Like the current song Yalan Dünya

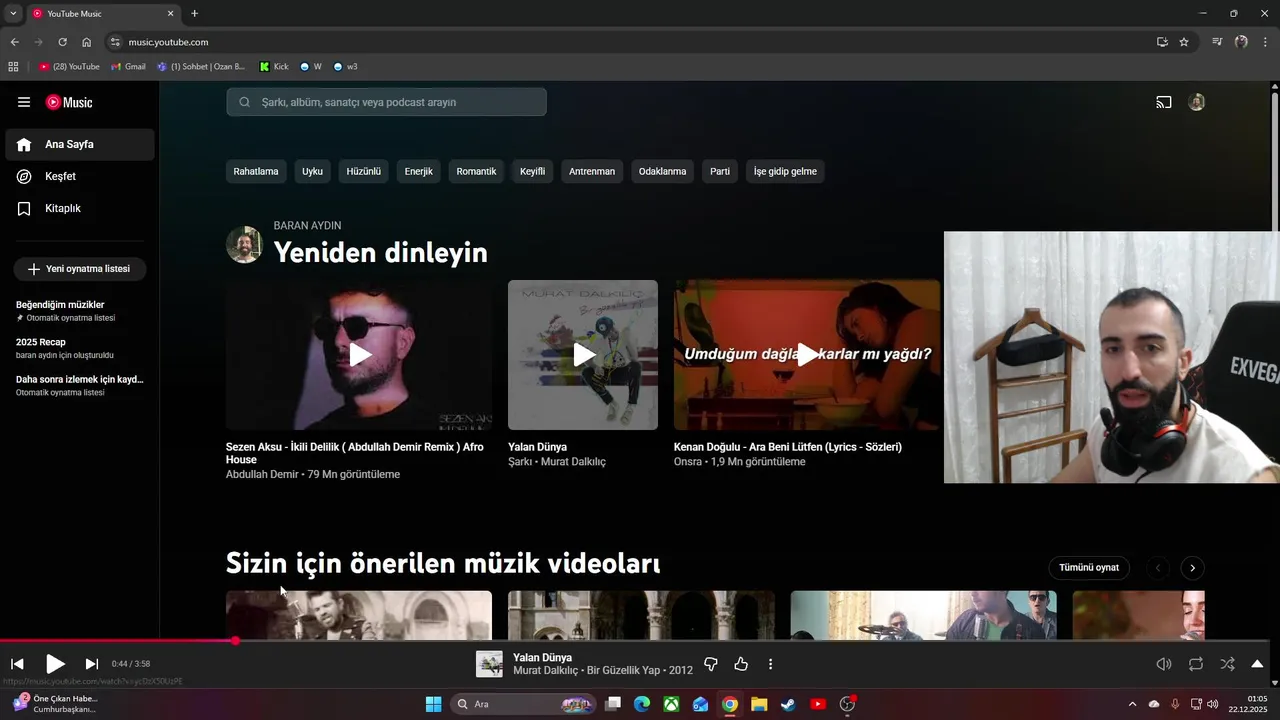pyautogui.click(x=741, y=664)
